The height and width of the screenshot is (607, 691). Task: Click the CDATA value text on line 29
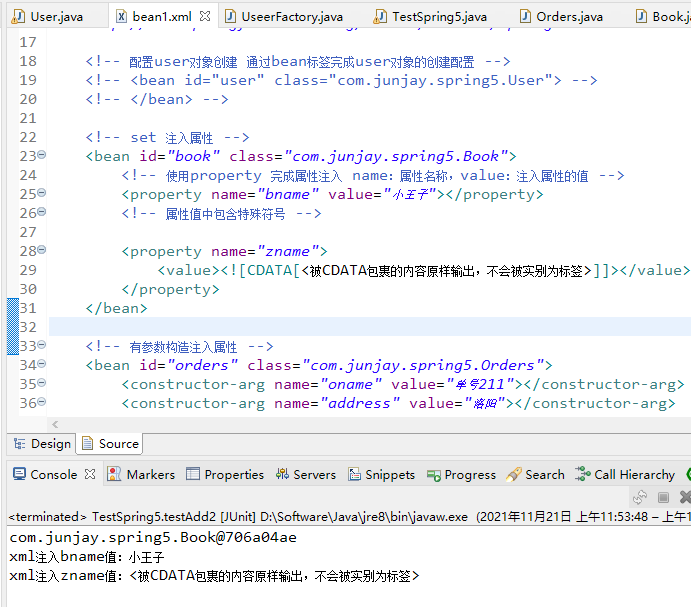click(446, 270)
